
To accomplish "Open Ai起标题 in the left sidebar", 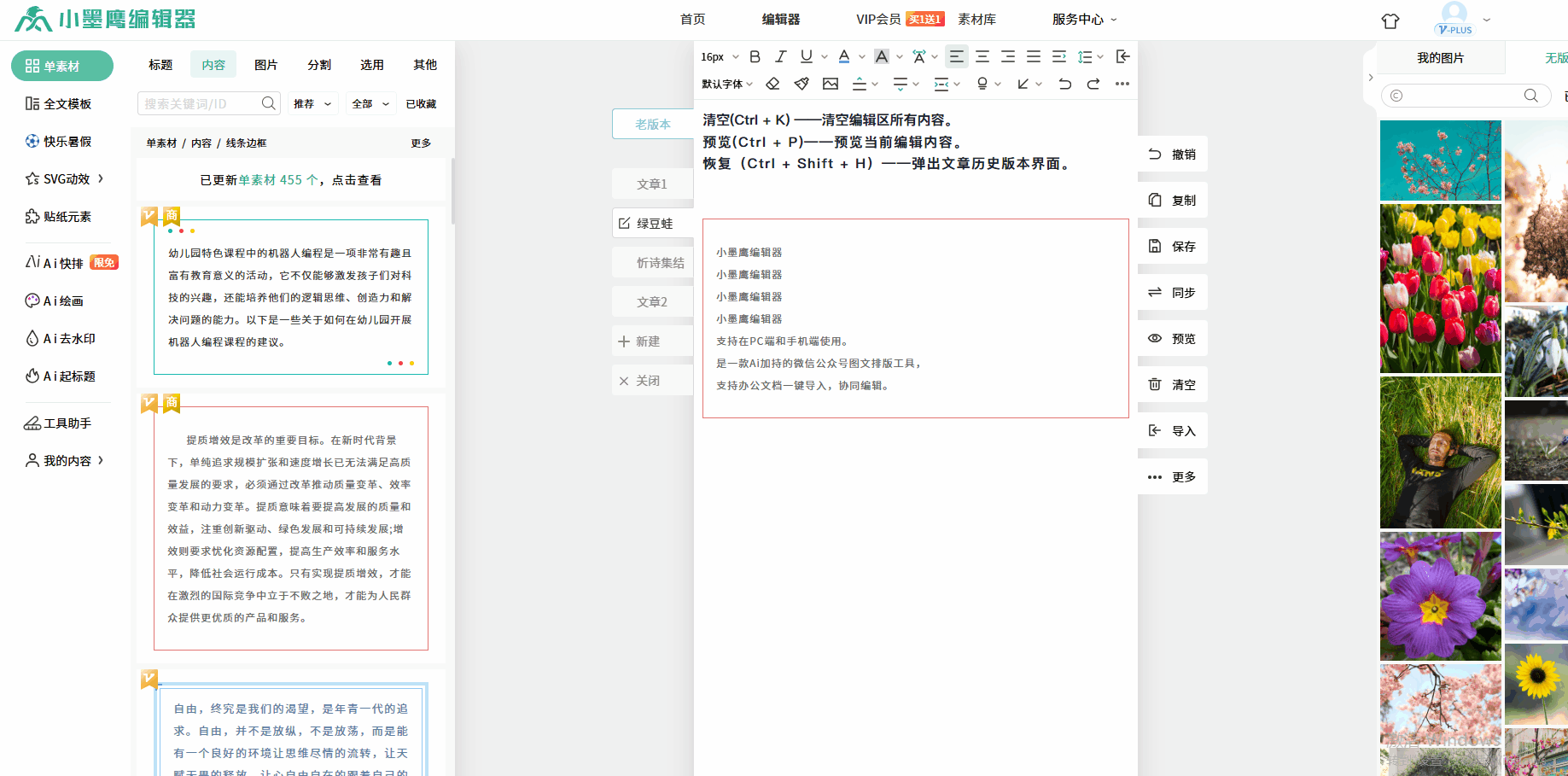I will coord(61,376).
